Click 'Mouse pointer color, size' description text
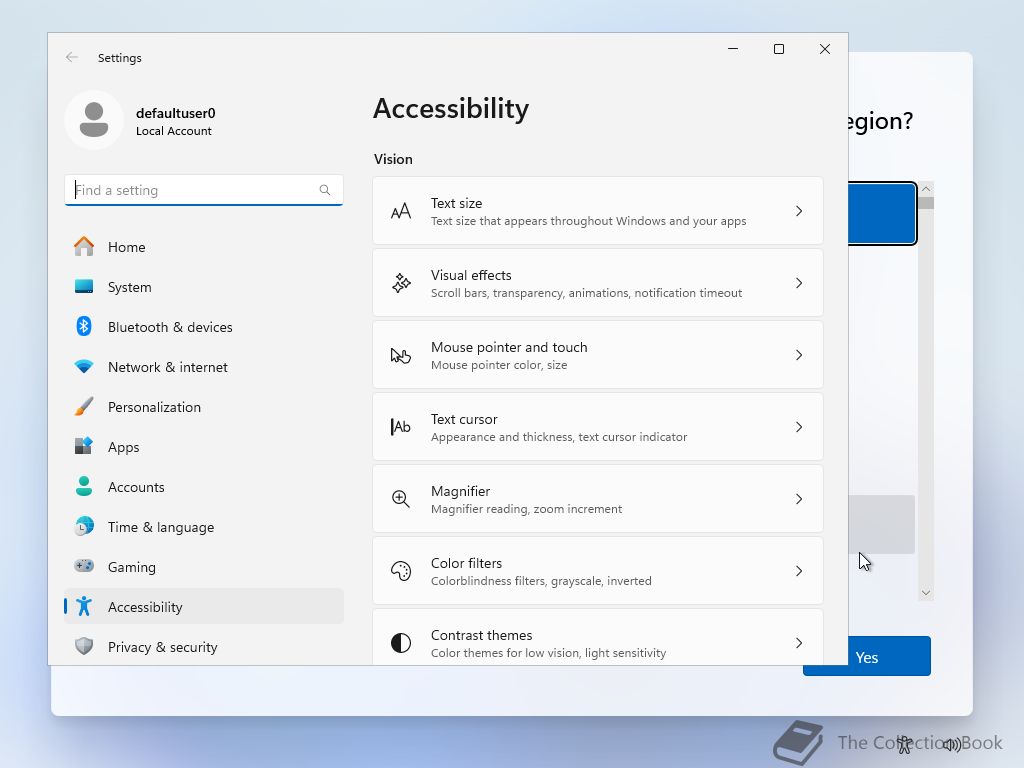1024x768 pixels. click(x=499, y=365)
